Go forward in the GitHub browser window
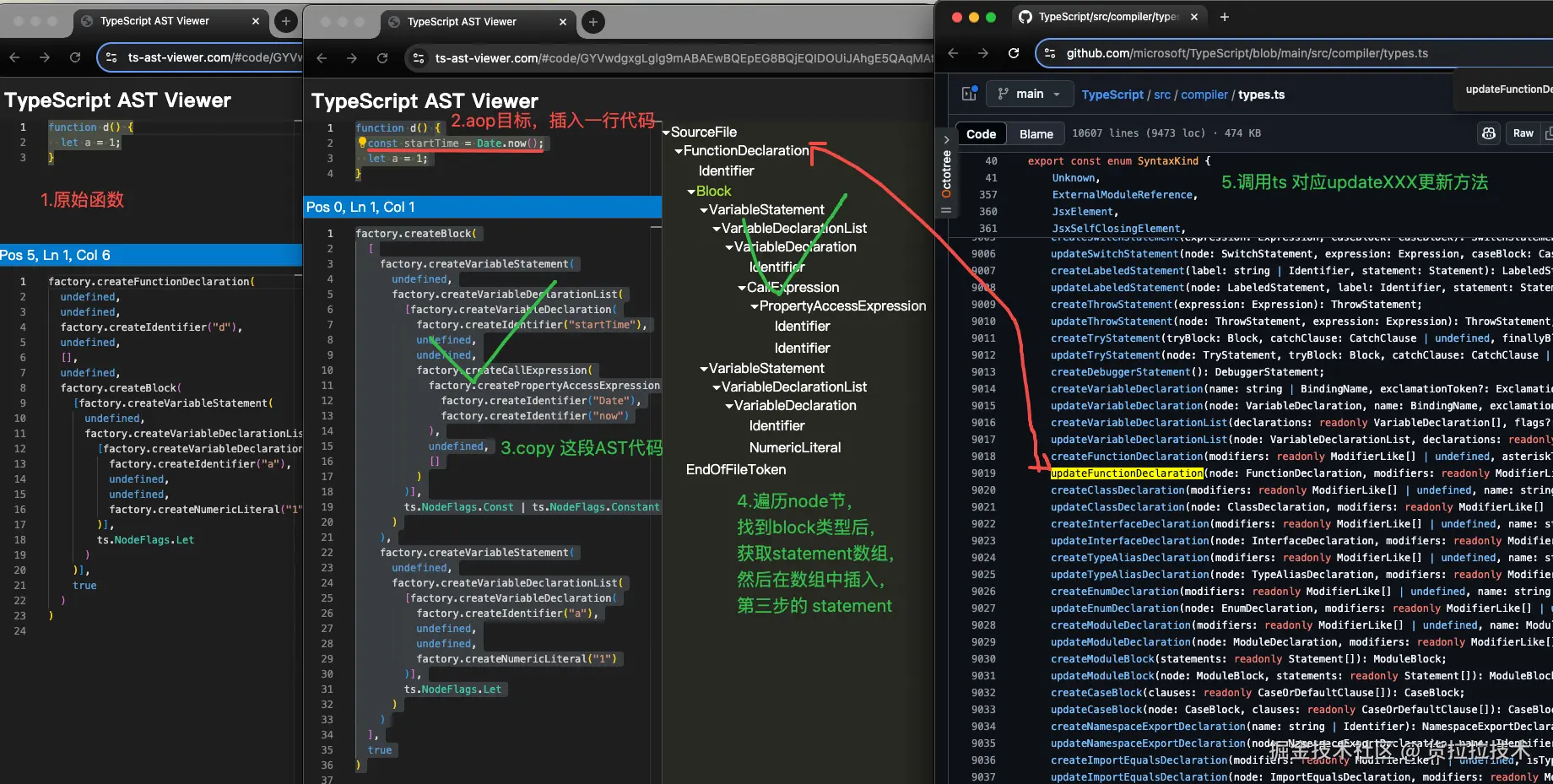1553x784 pixels. click(x=983, y=53)
